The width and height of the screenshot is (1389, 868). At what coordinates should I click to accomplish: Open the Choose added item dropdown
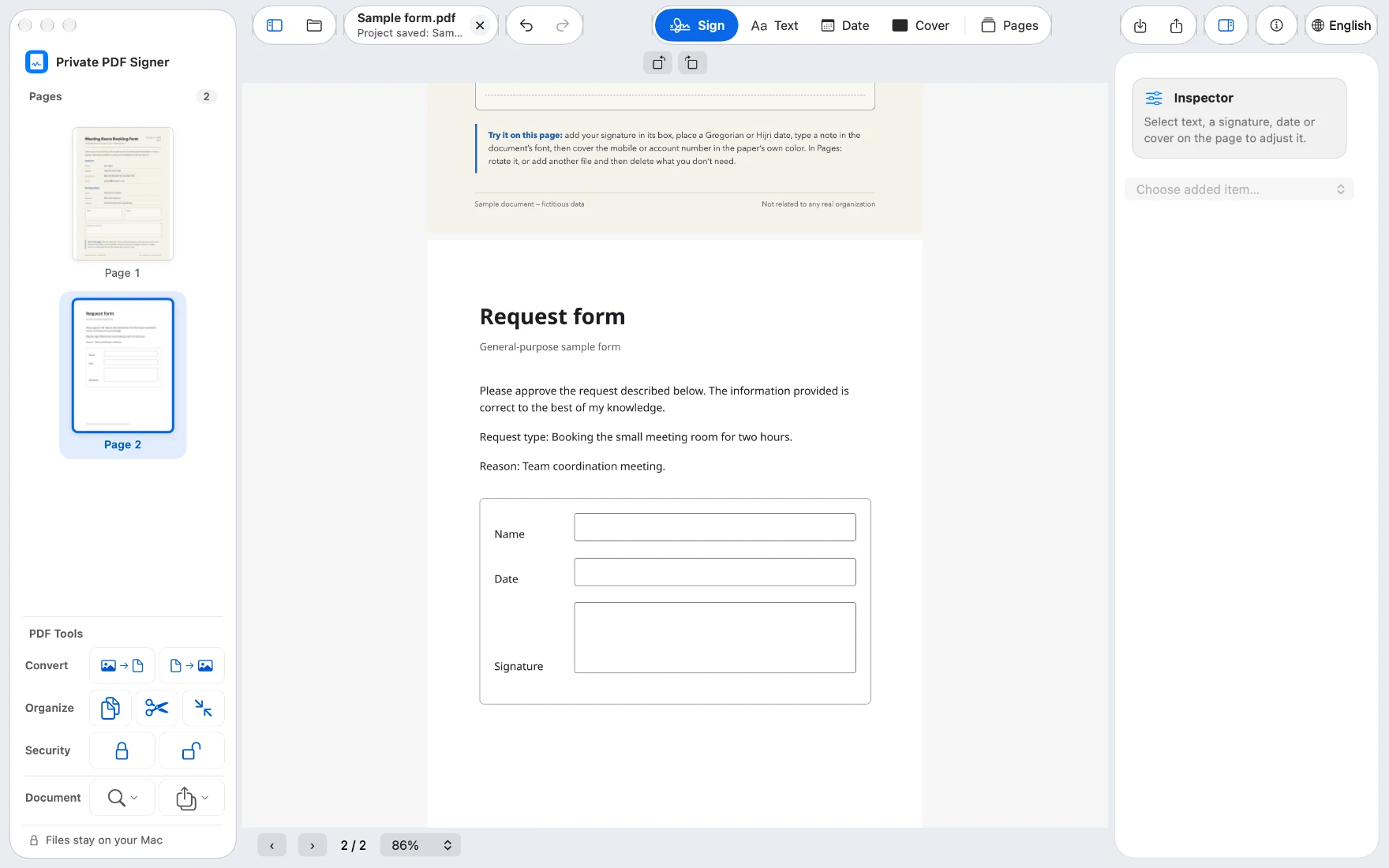[x=1239, y=189]
